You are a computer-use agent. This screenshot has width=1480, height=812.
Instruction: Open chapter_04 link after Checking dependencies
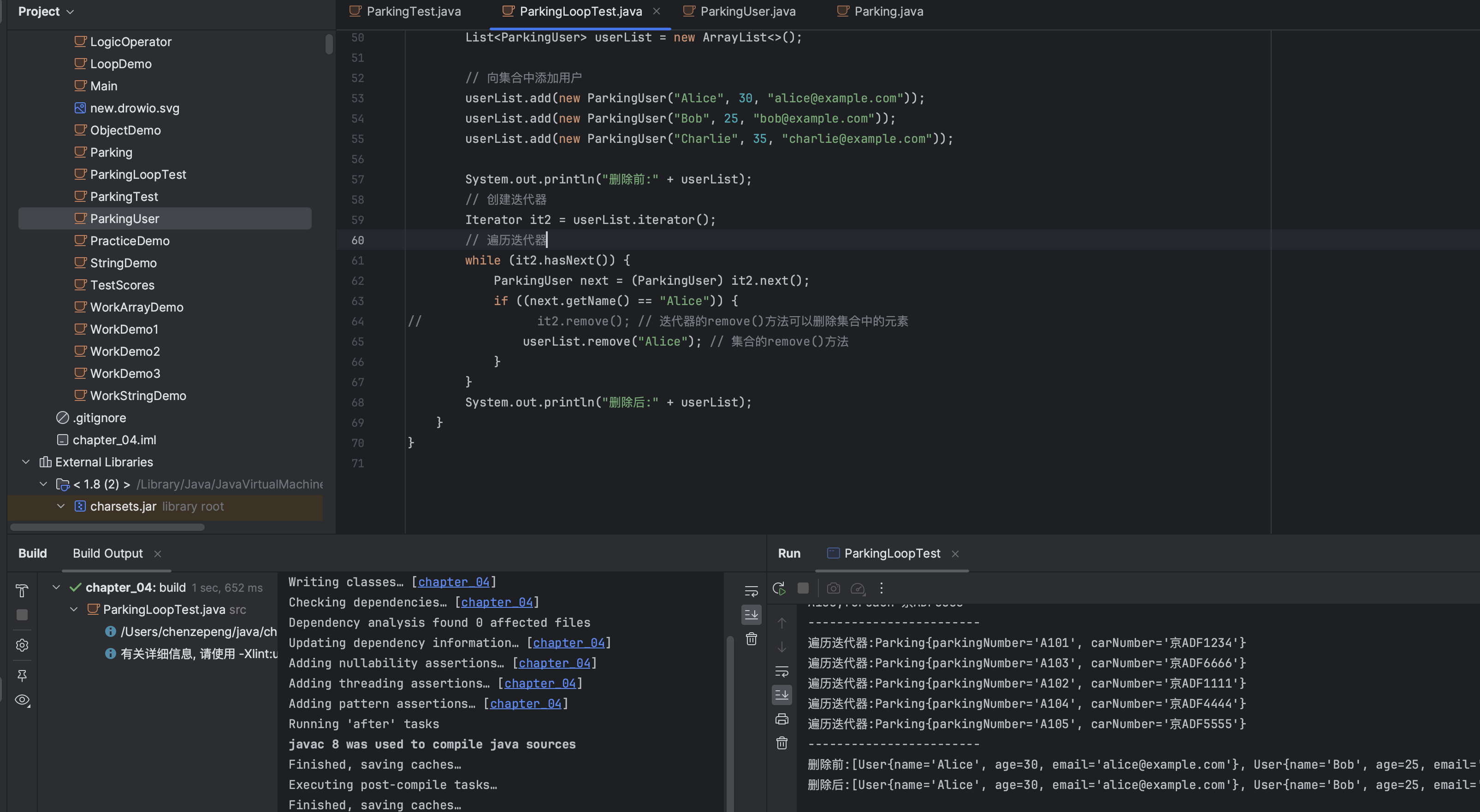497,602
